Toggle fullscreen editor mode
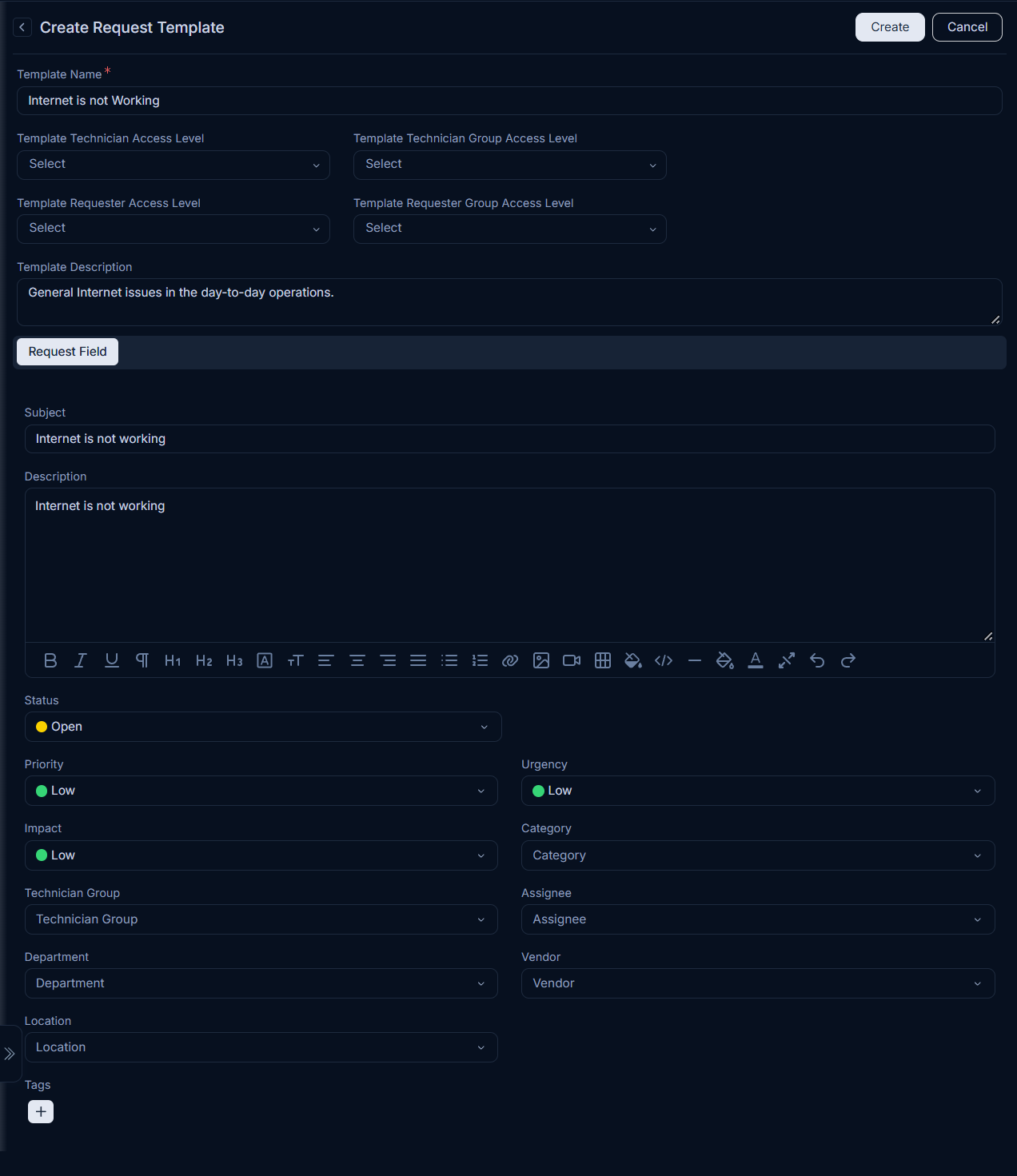This screenshot has height=1176, width=1017. pos(787,660)
